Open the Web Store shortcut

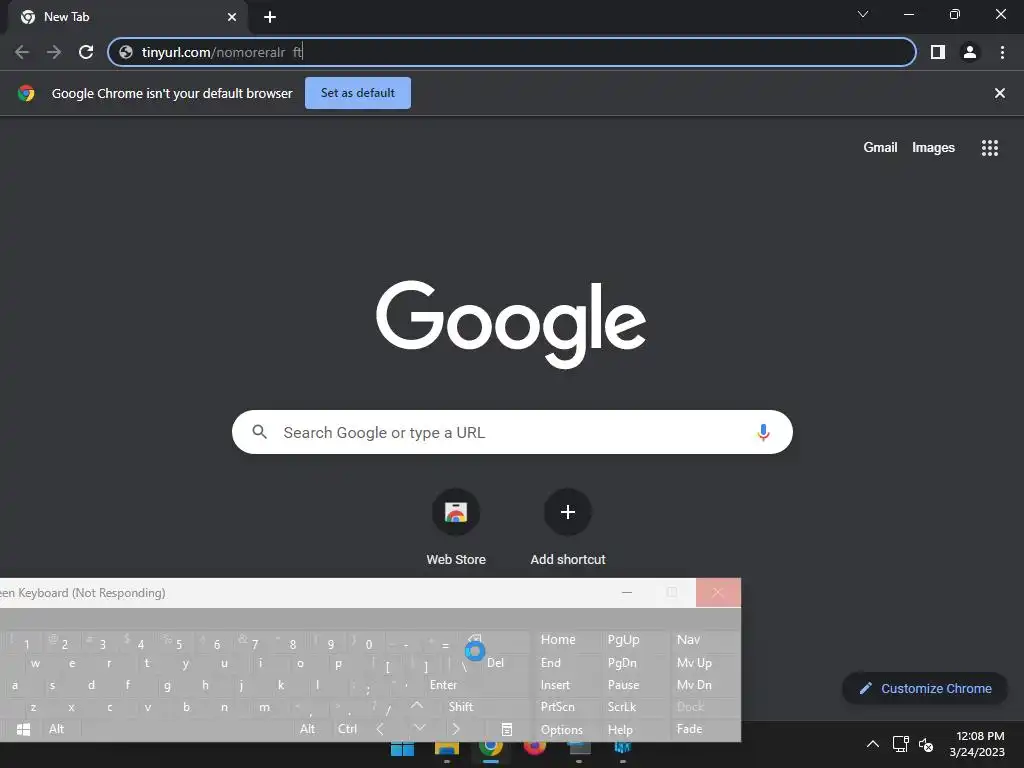click(x=456, y=528)
